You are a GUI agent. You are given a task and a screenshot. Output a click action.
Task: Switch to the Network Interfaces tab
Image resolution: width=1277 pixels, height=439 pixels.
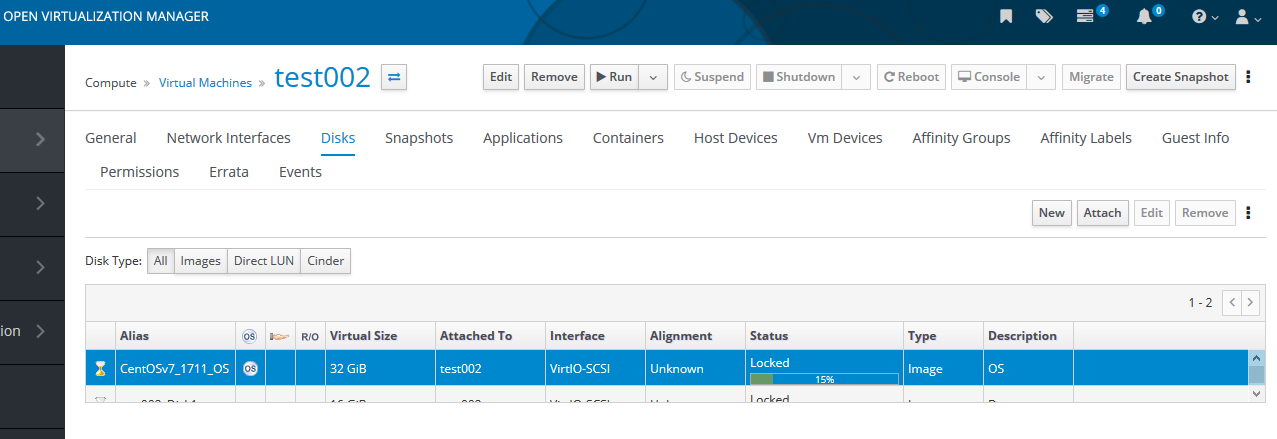[x=228, y=138]
